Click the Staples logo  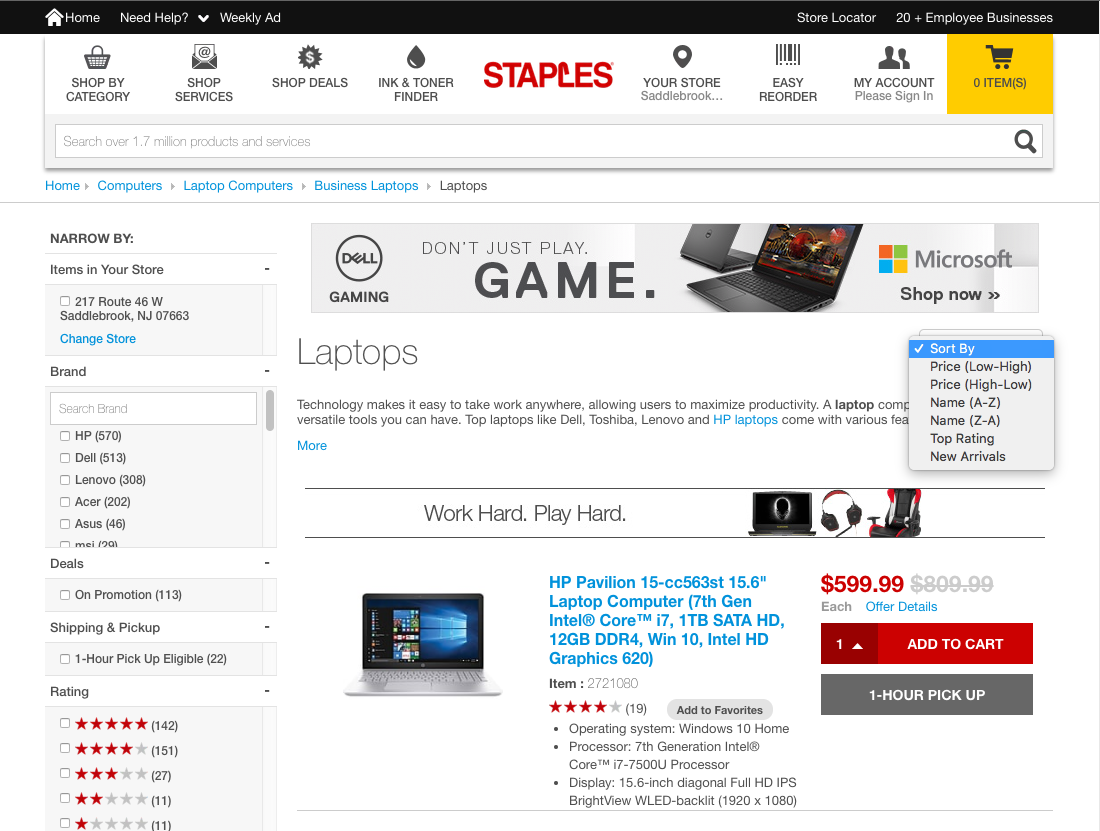coord(548,73)
